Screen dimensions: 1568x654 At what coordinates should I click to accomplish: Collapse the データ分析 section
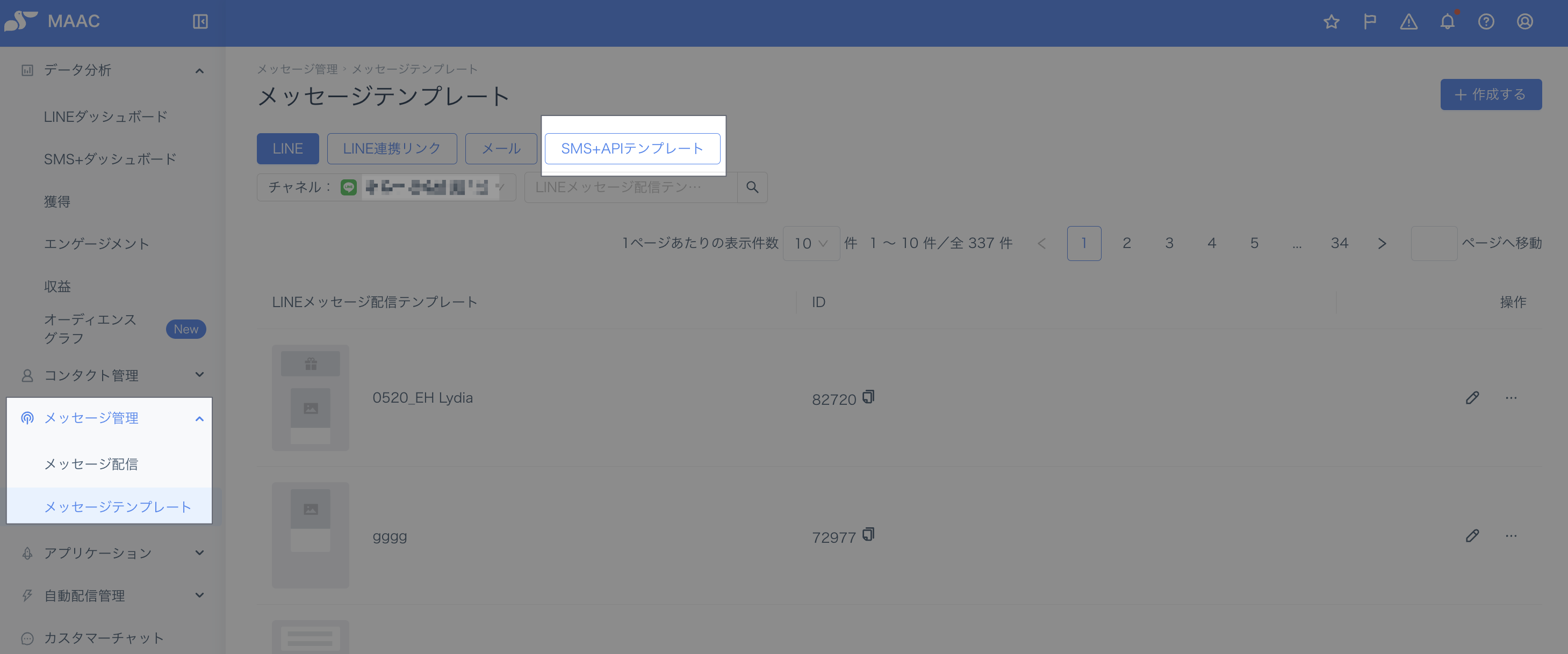pyautogui.click(x=199, y=70)
